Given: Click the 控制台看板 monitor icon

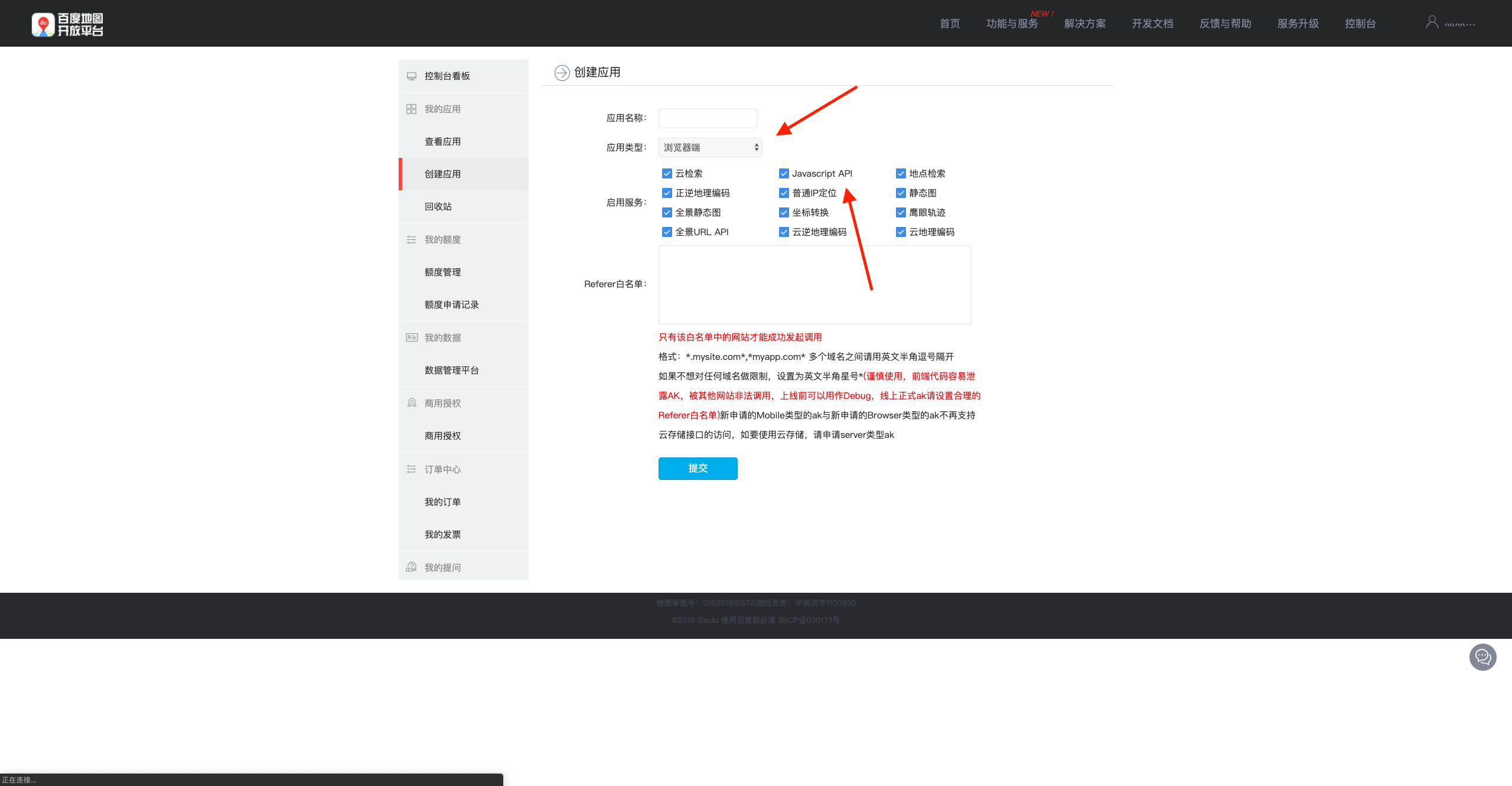Looking at the screenshot, I should tap(412, 76).
